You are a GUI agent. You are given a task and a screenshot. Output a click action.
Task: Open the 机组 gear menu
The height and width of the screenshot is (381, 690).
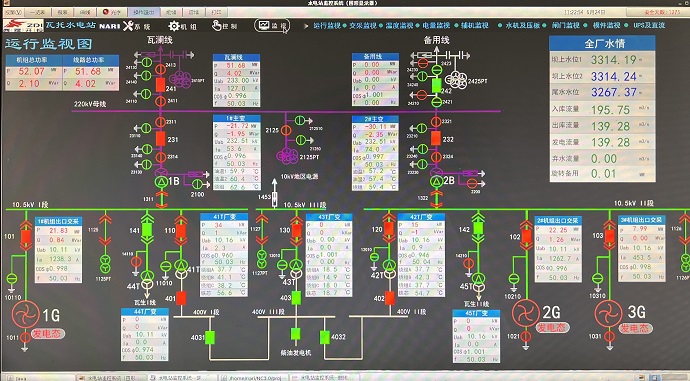point(183,26)
